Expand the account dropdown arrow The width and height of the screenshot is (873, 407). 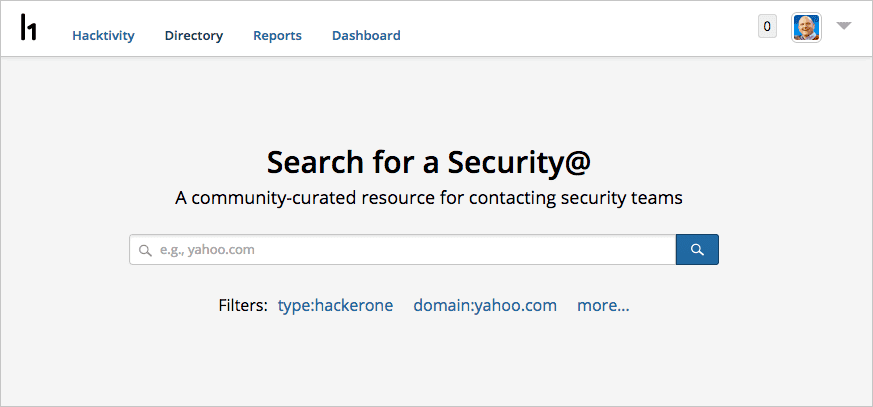[844, 27]
